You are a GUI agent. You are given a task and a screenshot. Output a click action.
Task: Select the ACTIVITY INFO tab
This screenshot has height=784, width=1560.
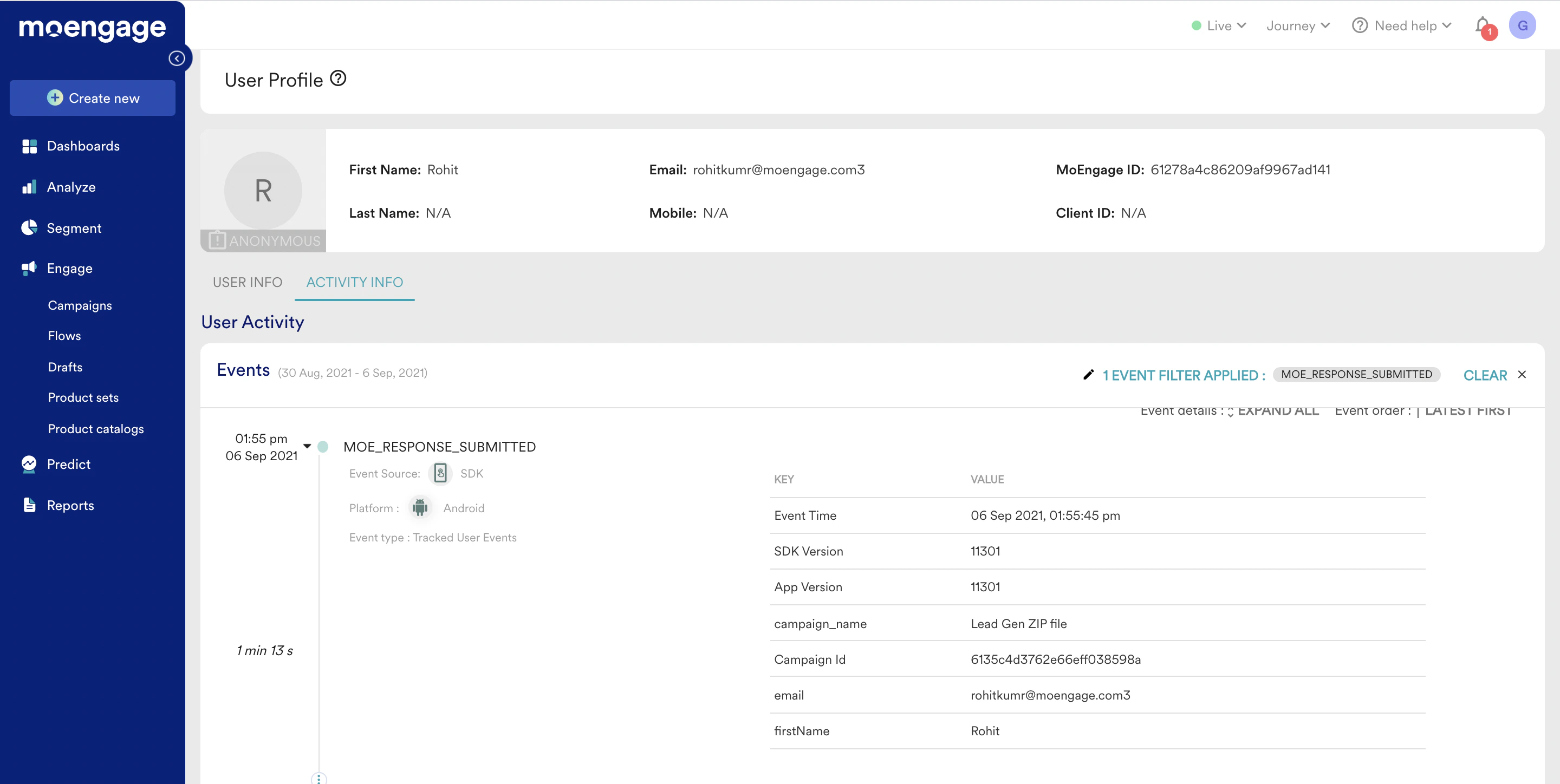click(354, 282)
